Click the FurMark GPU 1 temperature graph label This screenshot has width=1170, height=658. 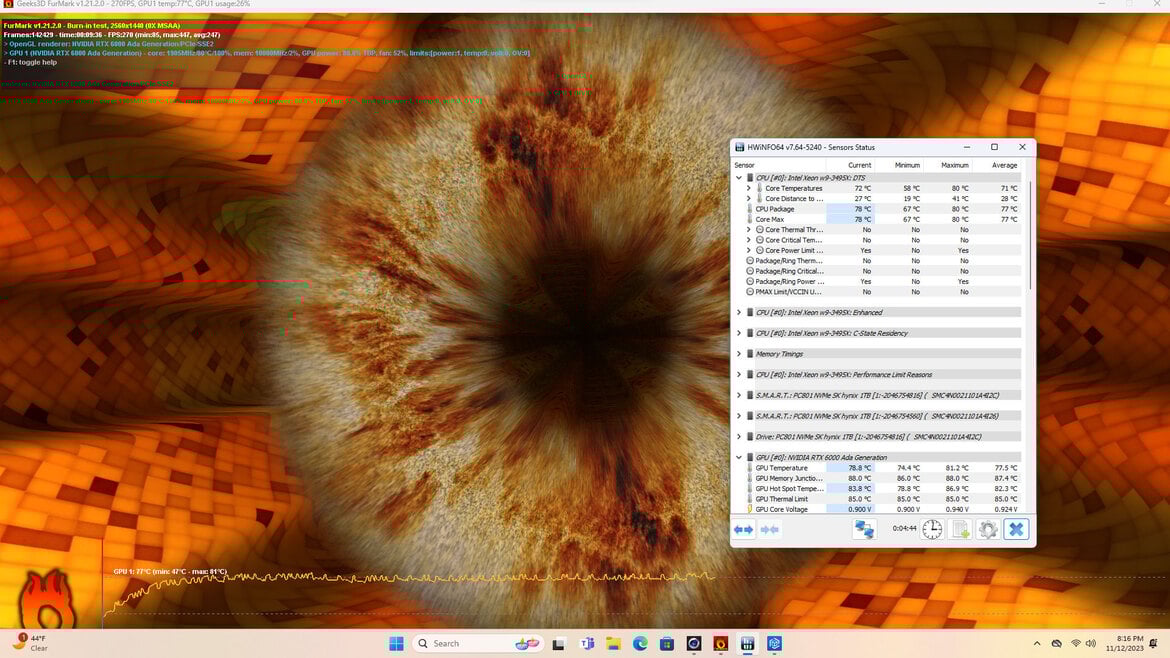(x=170, y=572)
